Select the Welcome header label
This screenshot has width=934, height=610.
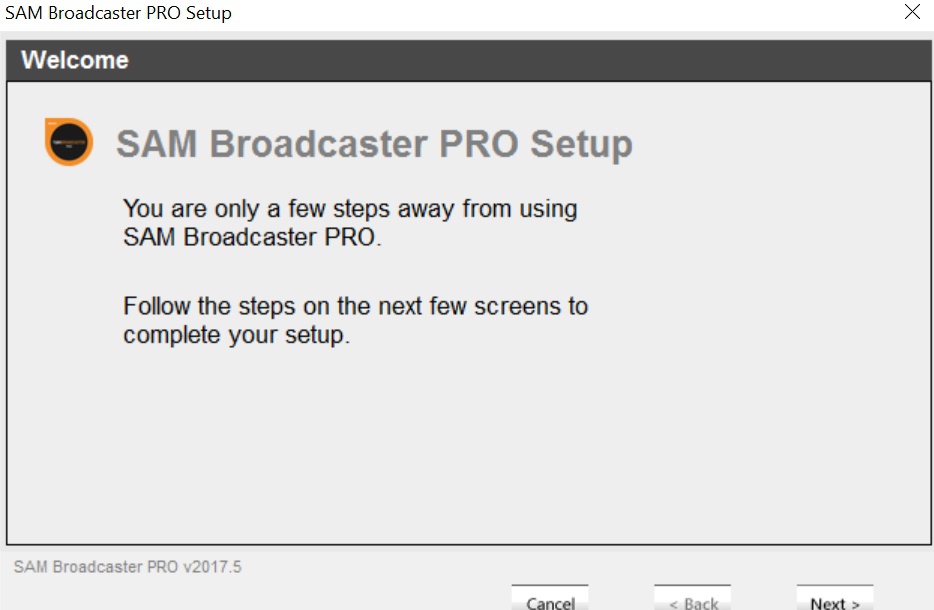point(75,60)
